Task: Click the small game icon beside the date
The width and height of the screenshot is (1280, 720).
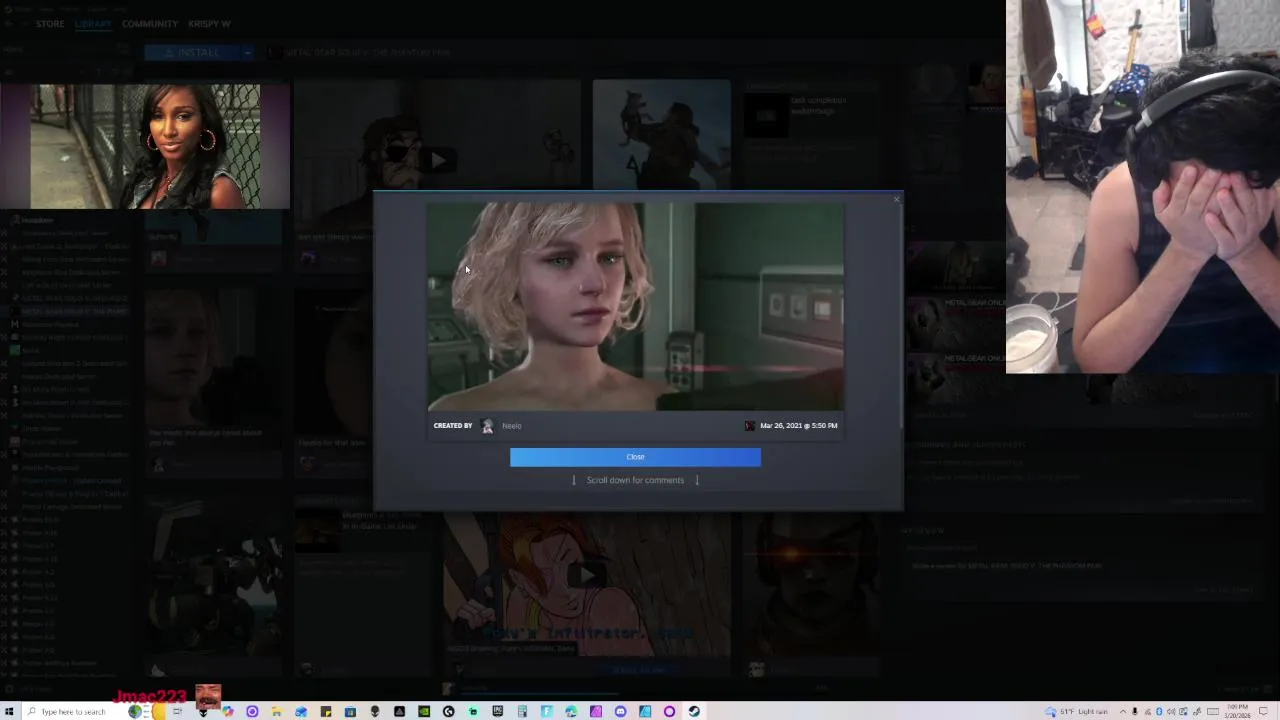Action: pos(750,426)
